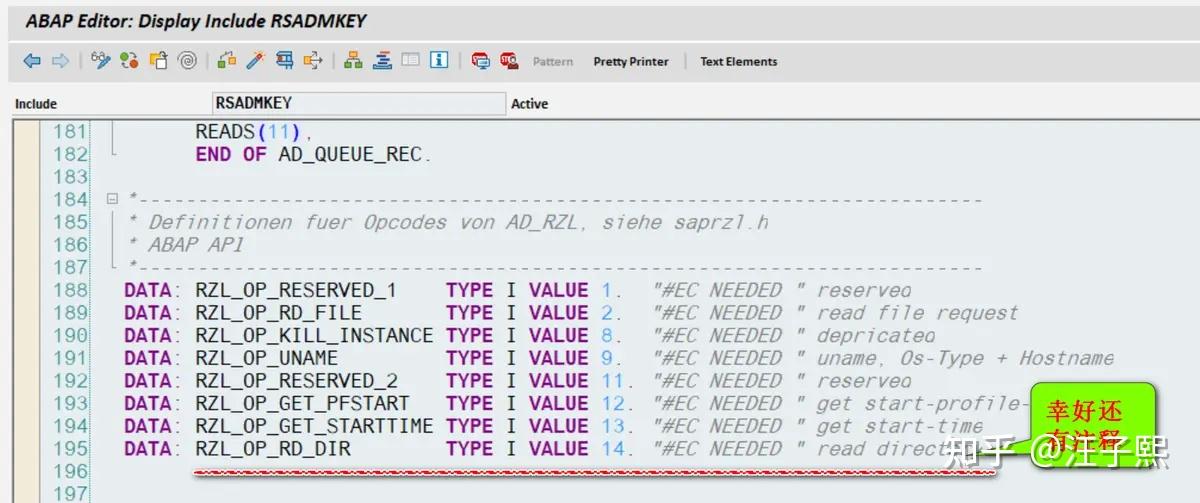Viewport: 1200px width, 503px height.
Task: Display Navigation Window icon
Action: coord(382,61)
